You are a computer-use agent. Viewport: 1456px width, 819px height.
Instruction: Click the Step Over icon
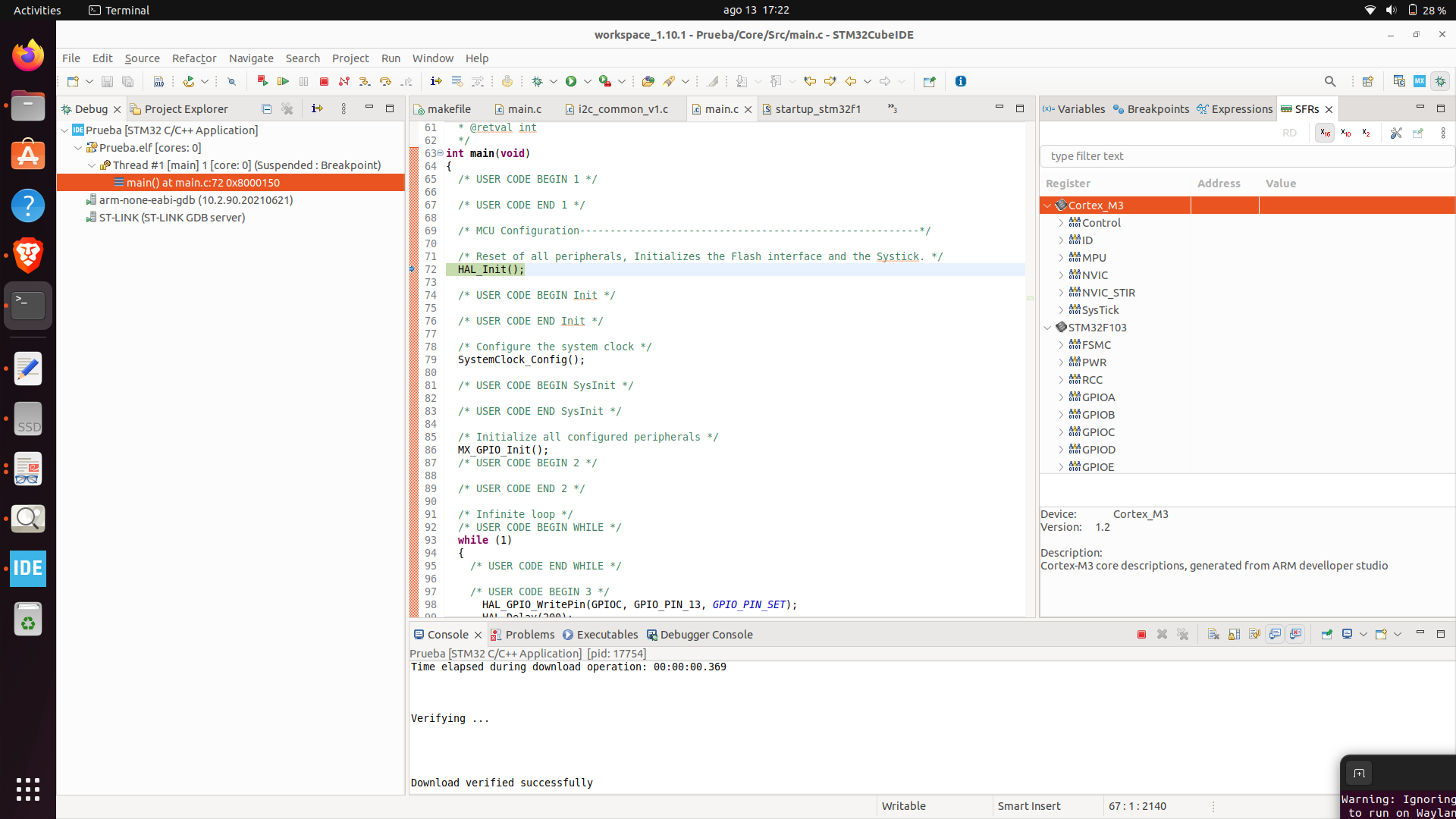click(385, 81)
